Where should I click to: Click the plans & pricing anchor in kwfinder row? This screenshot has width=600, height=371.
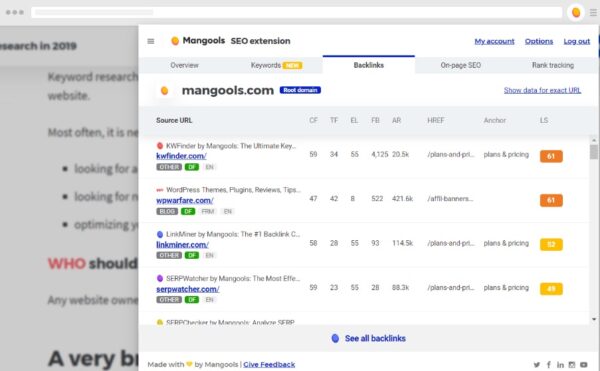(506, 155)
